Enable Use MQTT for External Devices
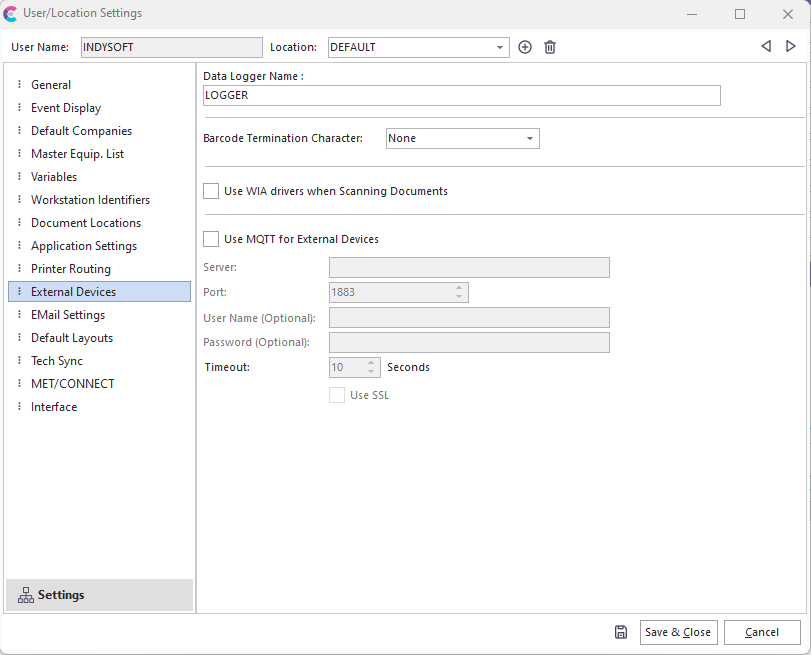The height and width of the screenshot is (655, 811). (211, 239)
